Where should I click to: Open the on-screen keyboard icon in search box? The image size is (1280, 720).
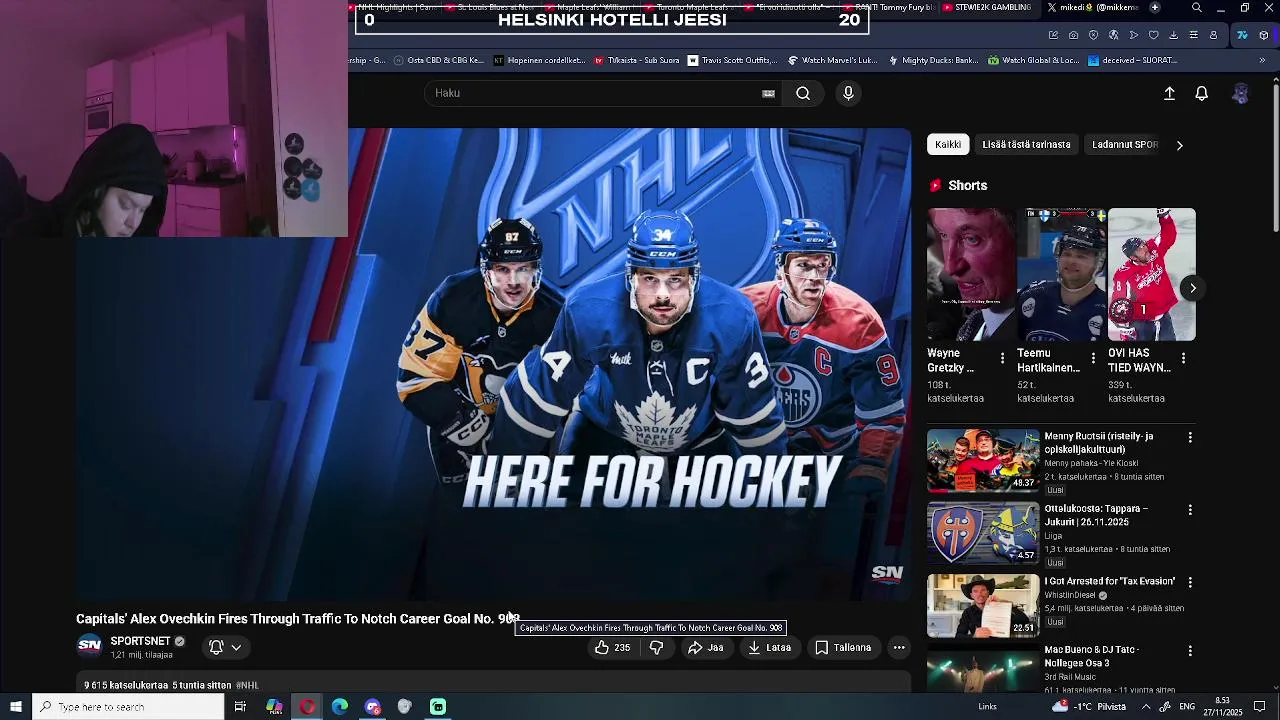tap(768, 93)
